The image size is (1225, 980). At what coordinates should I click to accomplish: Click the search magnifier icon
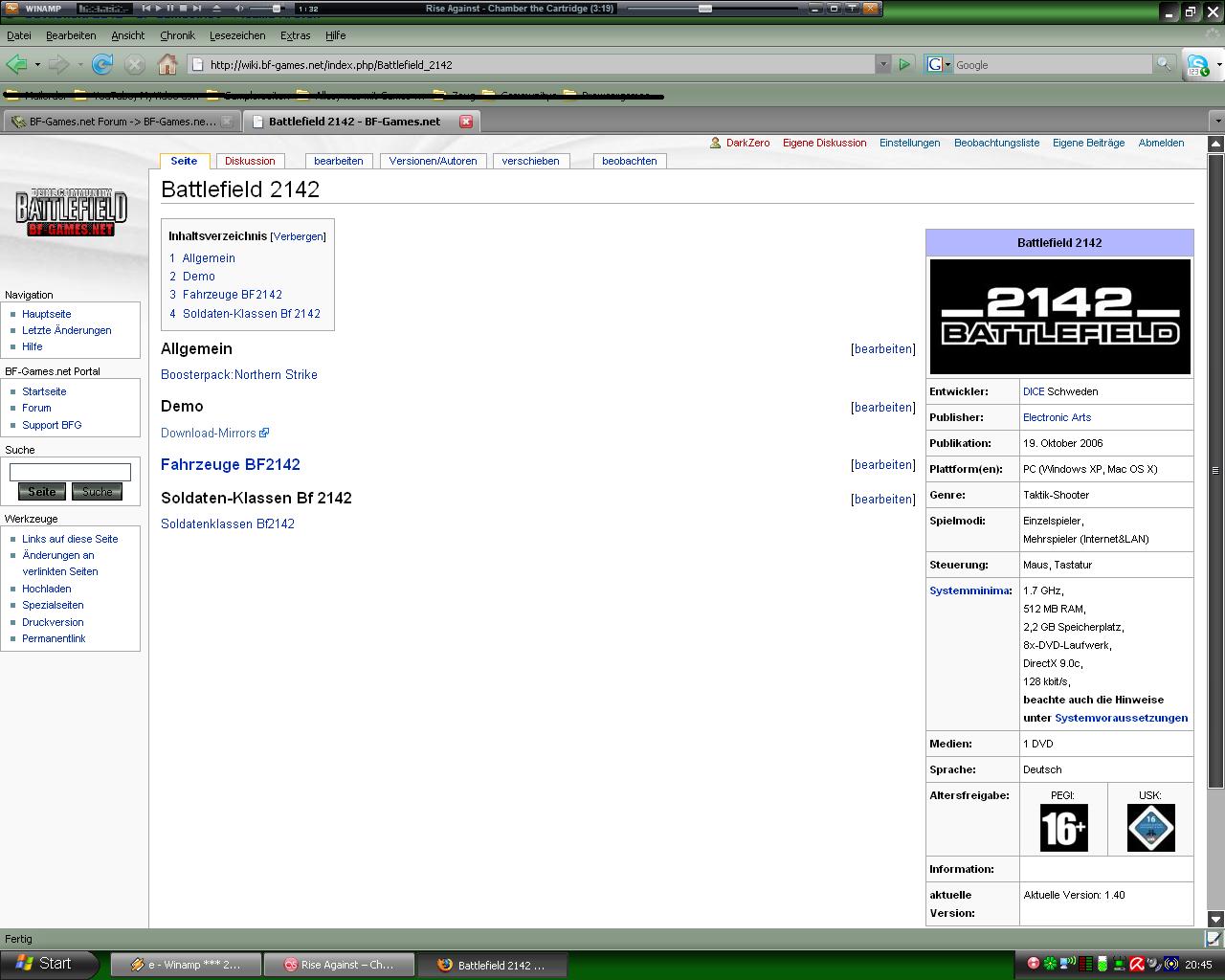point(1164,64)
